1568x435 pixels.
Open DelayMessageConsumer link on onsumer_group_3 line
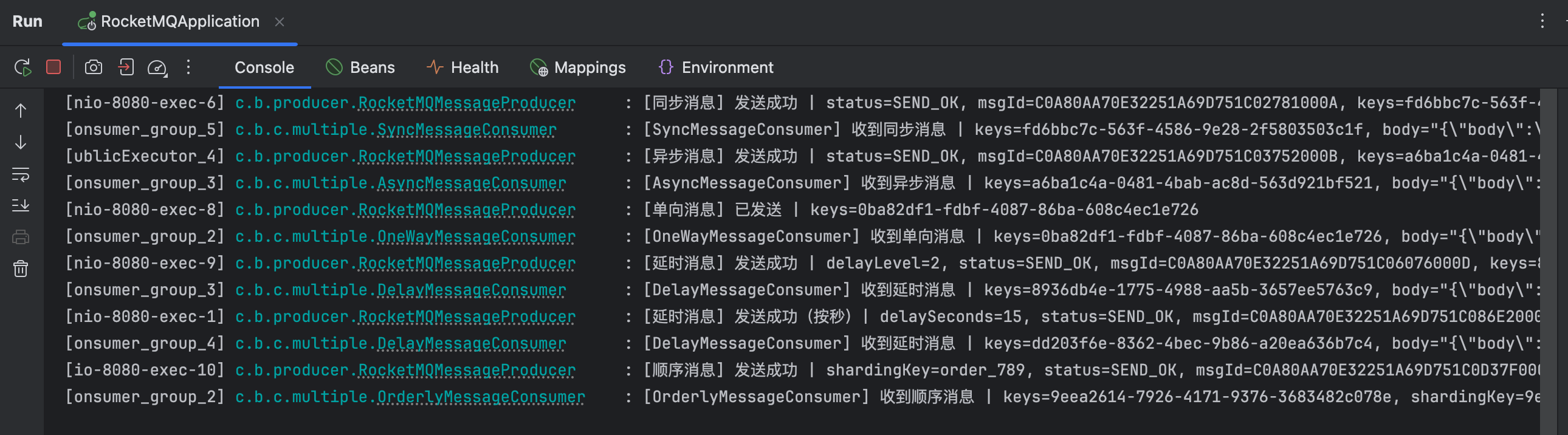tap(471, 290)
